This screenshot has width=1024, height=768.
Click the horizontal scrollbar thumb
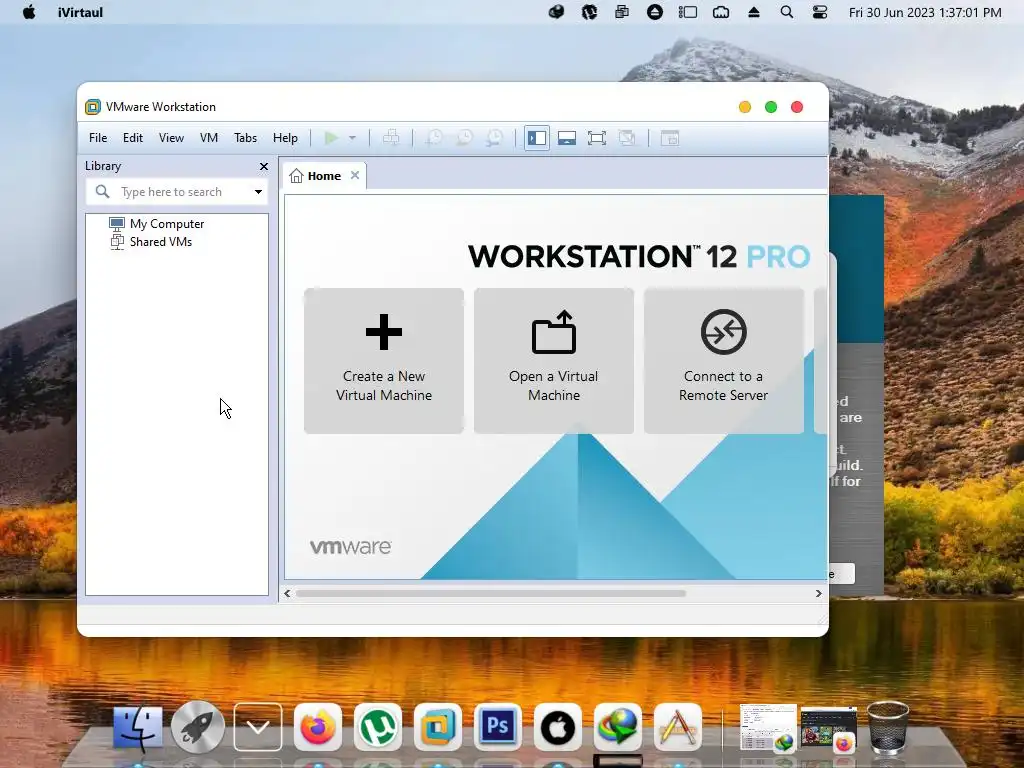pos(490,593)
